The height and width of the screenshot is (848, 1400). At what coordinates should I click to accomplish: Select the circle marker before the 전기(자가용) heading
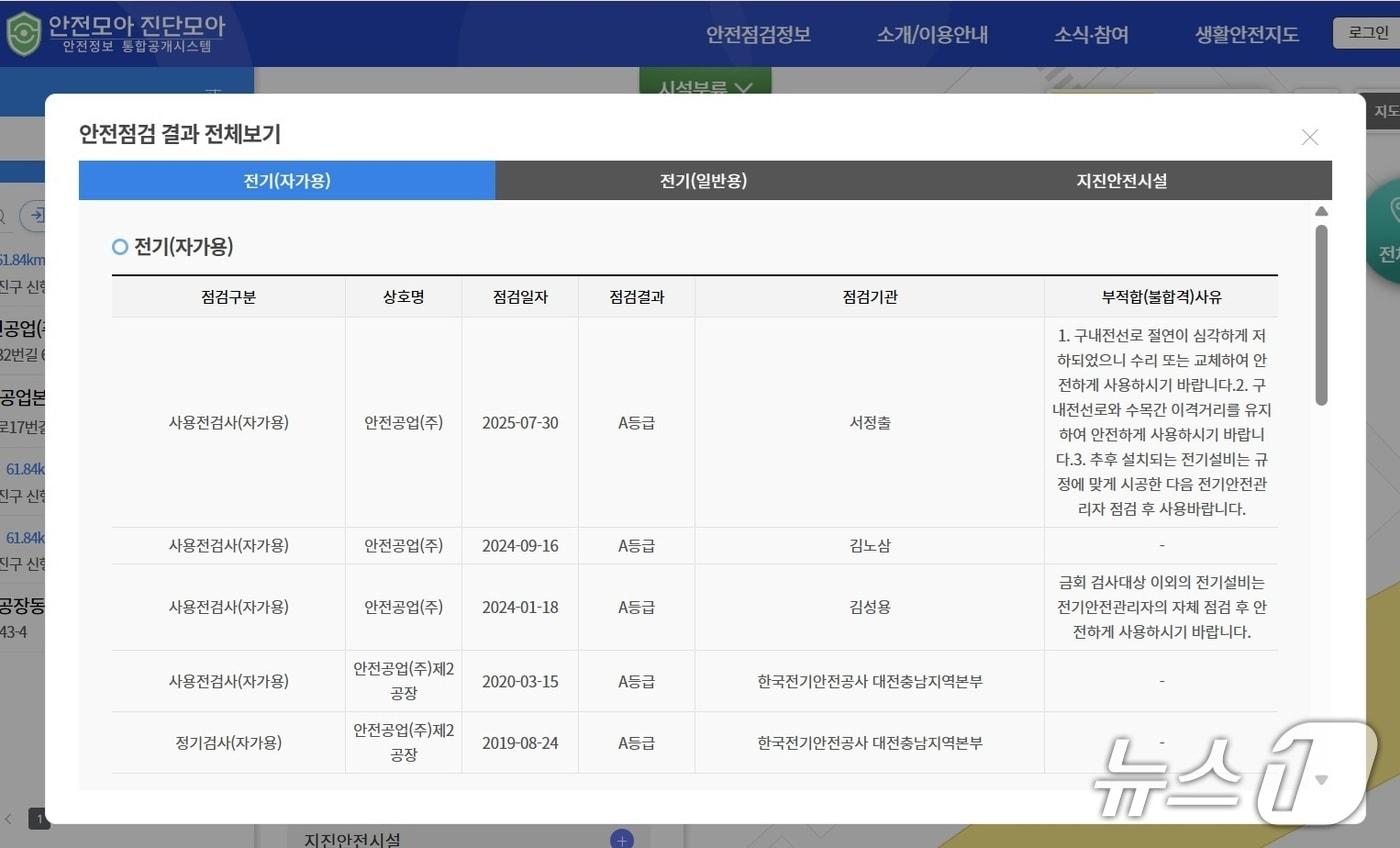pyautogui.click(x=119, y=247)
